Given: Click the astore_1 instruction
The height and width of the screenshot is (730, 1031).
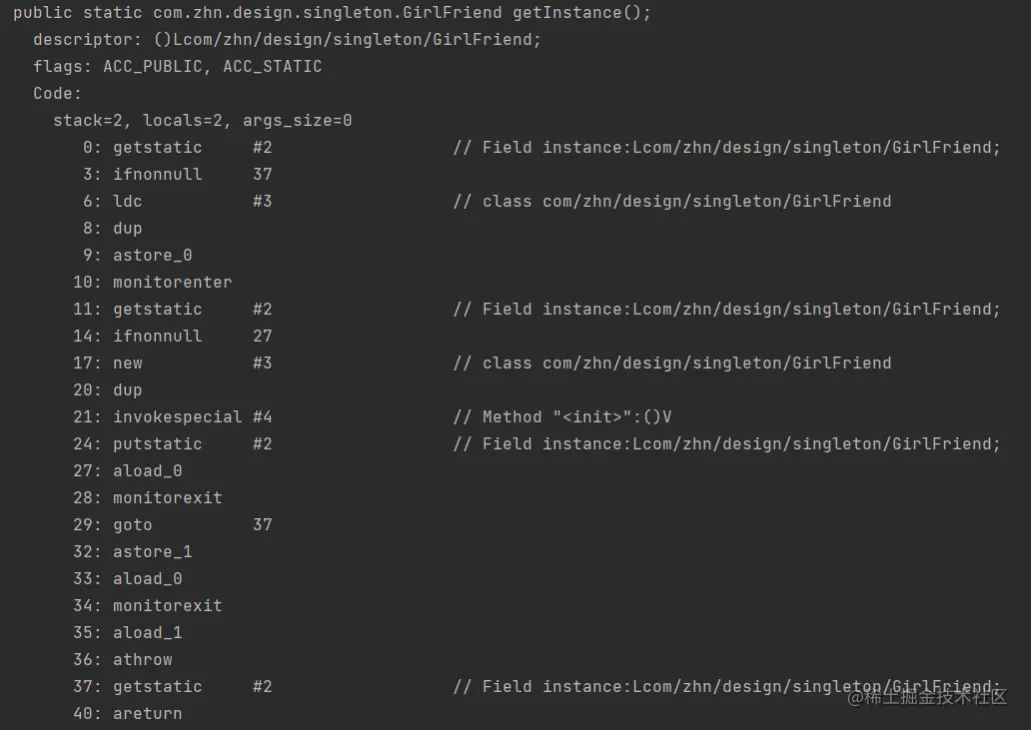Looking at the screenshot, I should pos(152,552).
